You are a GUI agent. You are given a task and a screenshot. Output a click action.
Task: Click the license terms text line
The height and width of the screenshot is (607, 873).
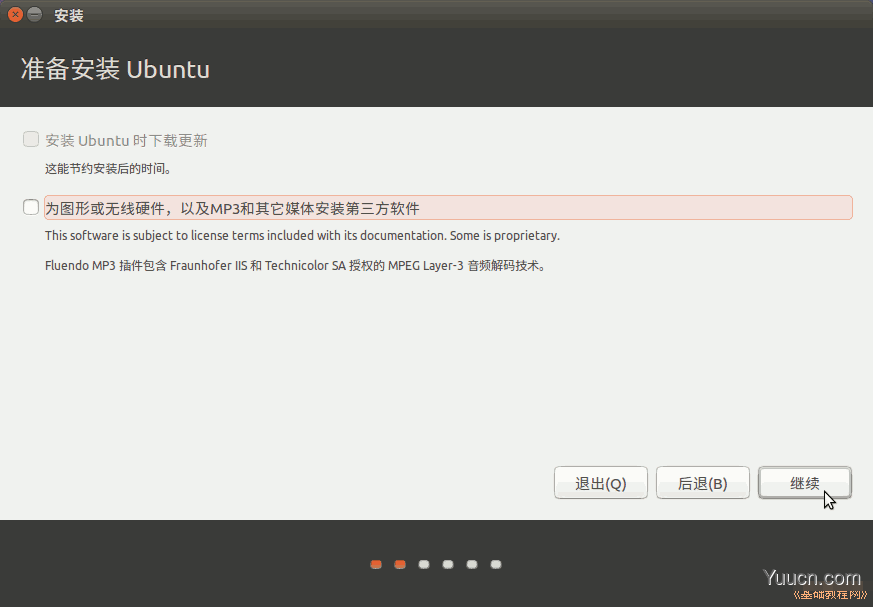(302, 236)
